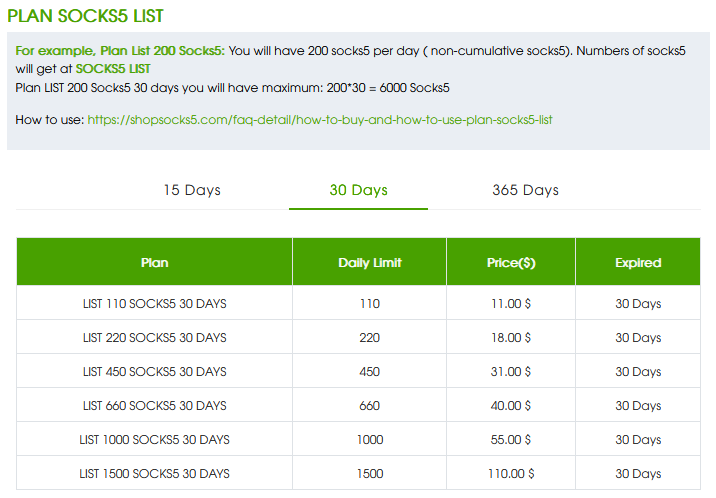Click the Expired column header
This screenshot has height=498, width=716.
pyautogui.click(x=638, y=263)
